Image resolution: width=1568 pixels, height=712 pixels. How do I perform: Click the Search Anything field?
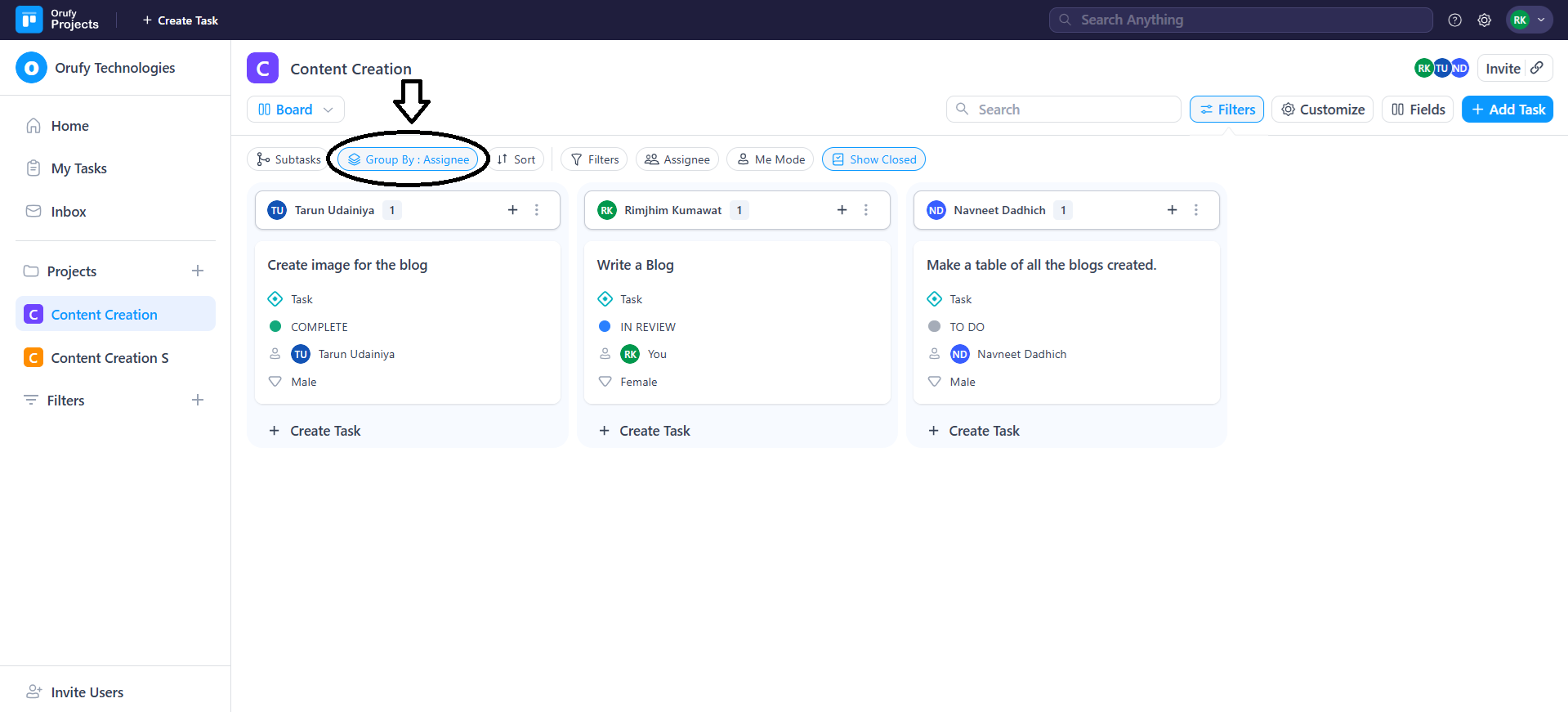tap(1240, 20)
